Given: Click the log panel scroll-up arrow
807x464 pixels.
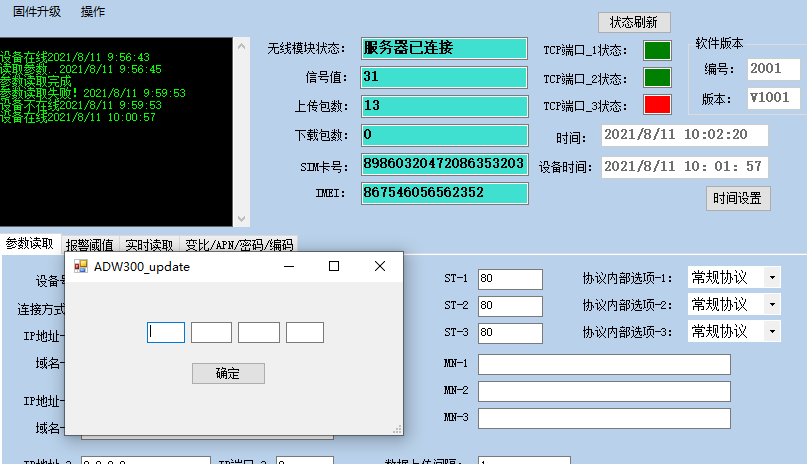Looking at the screenshot, I should [240, 46].
